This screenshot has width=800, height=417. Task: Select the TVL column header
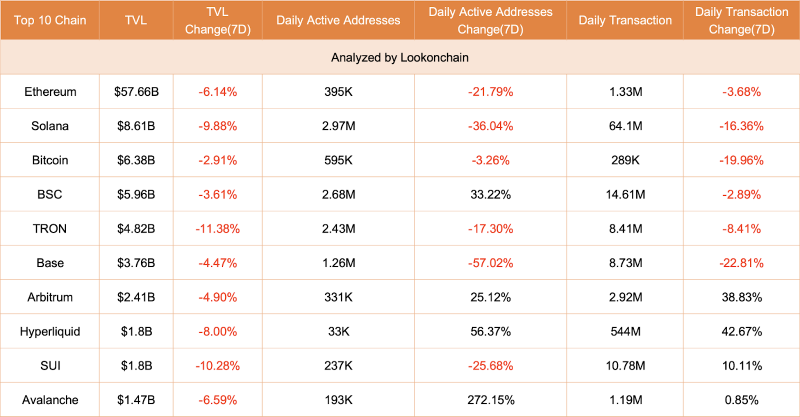tap(136, 20)
